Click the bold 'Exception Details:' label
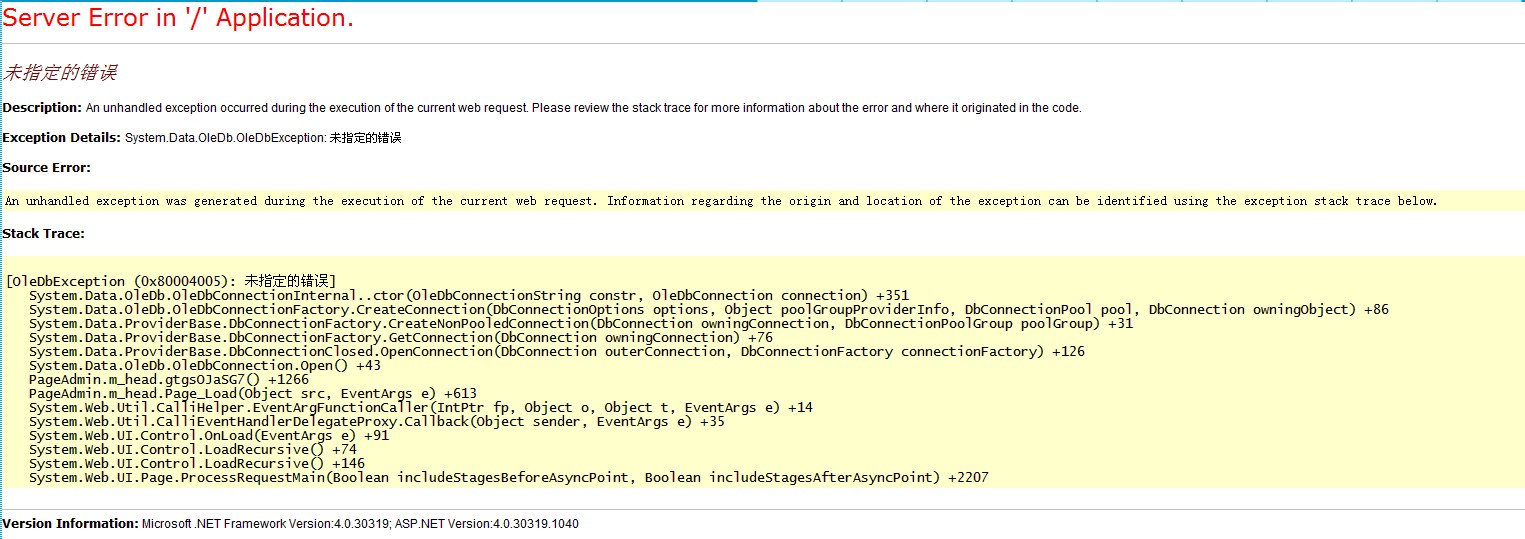The height and width of the screenshot is (539, 1525). pyautogui.click(x=62, y=137)
